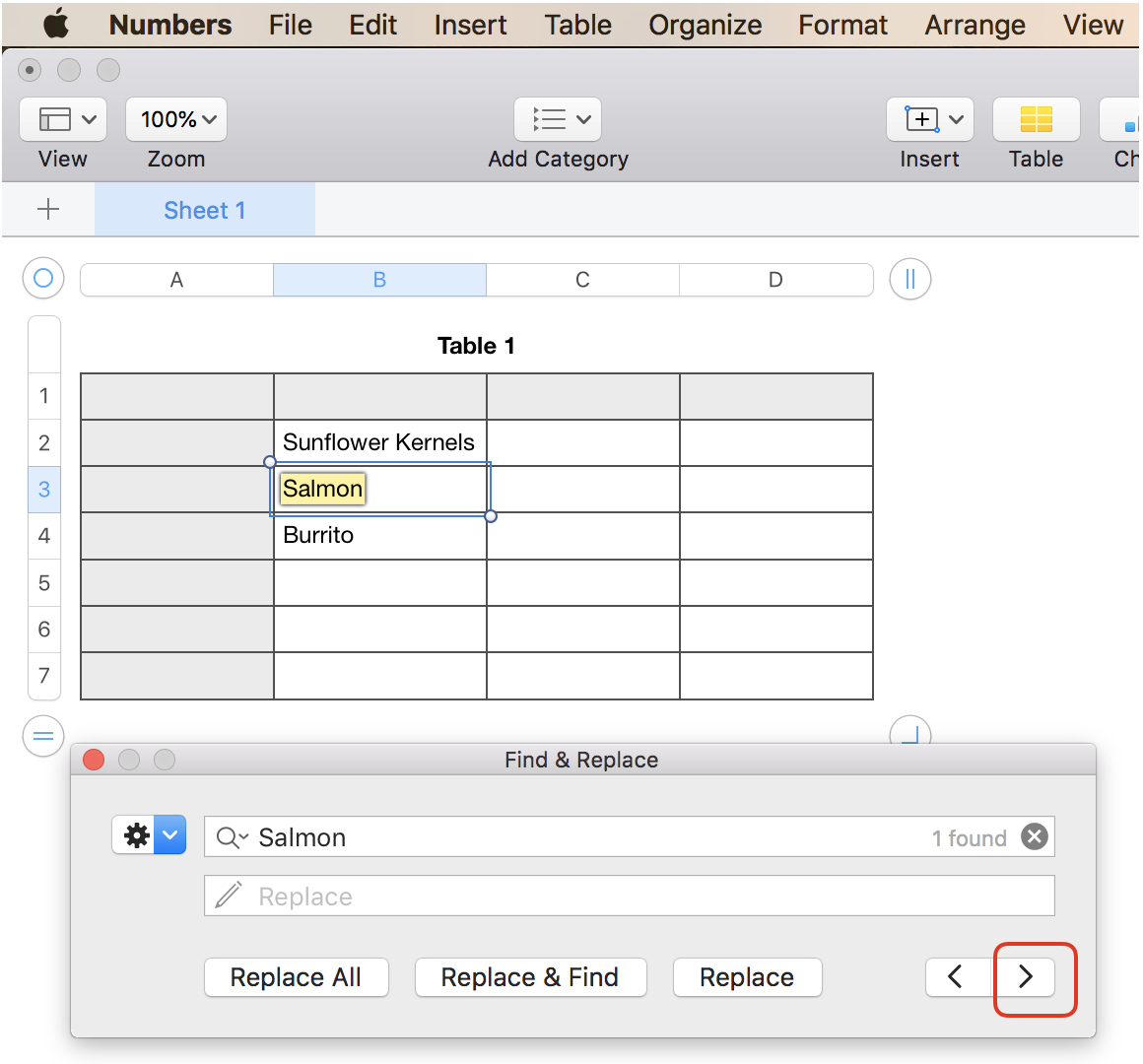
Task: Select row 5 header
Action: tap(44, 582)
